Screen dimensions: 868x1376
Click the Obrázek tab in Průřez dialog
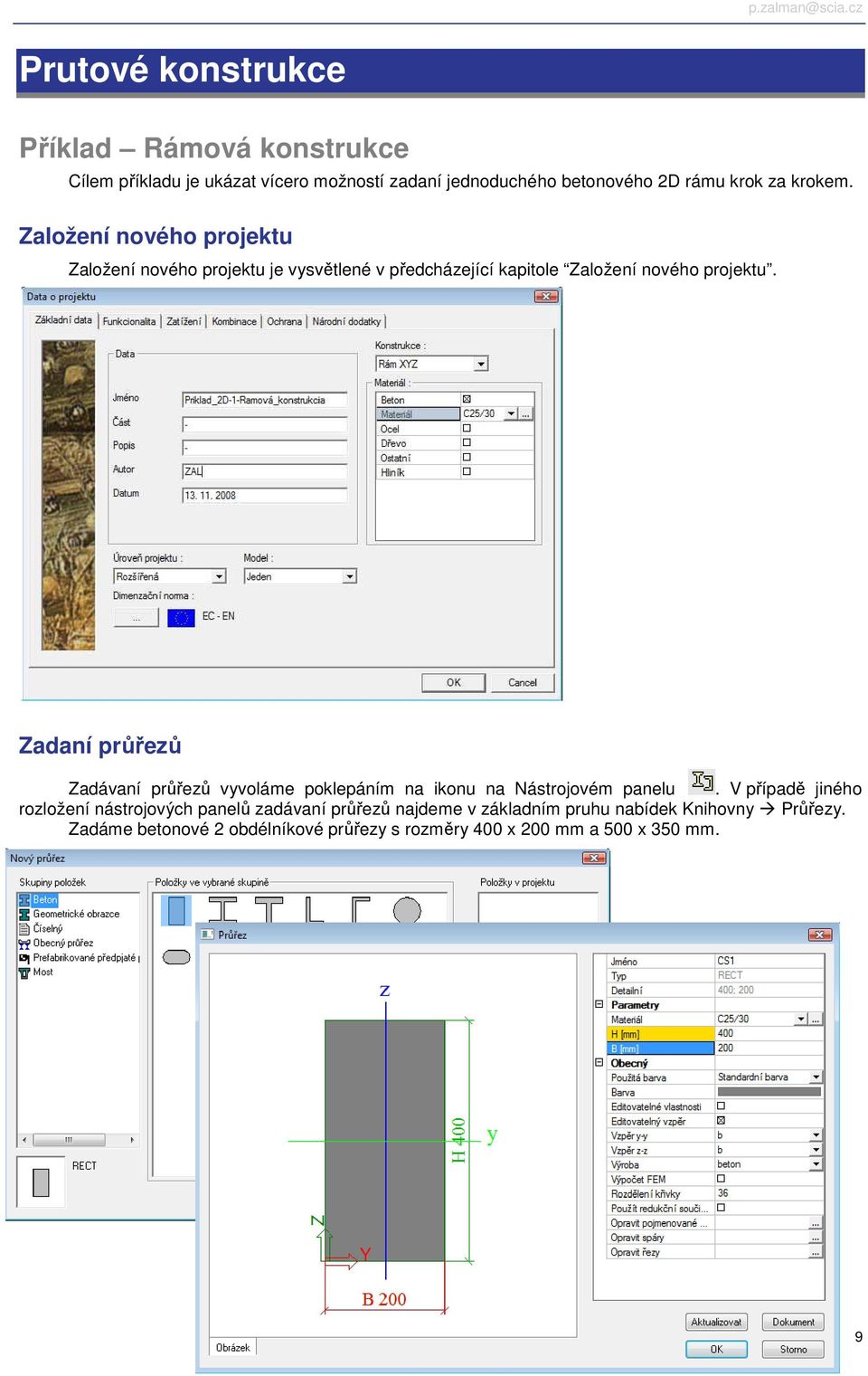(232, 1347)
